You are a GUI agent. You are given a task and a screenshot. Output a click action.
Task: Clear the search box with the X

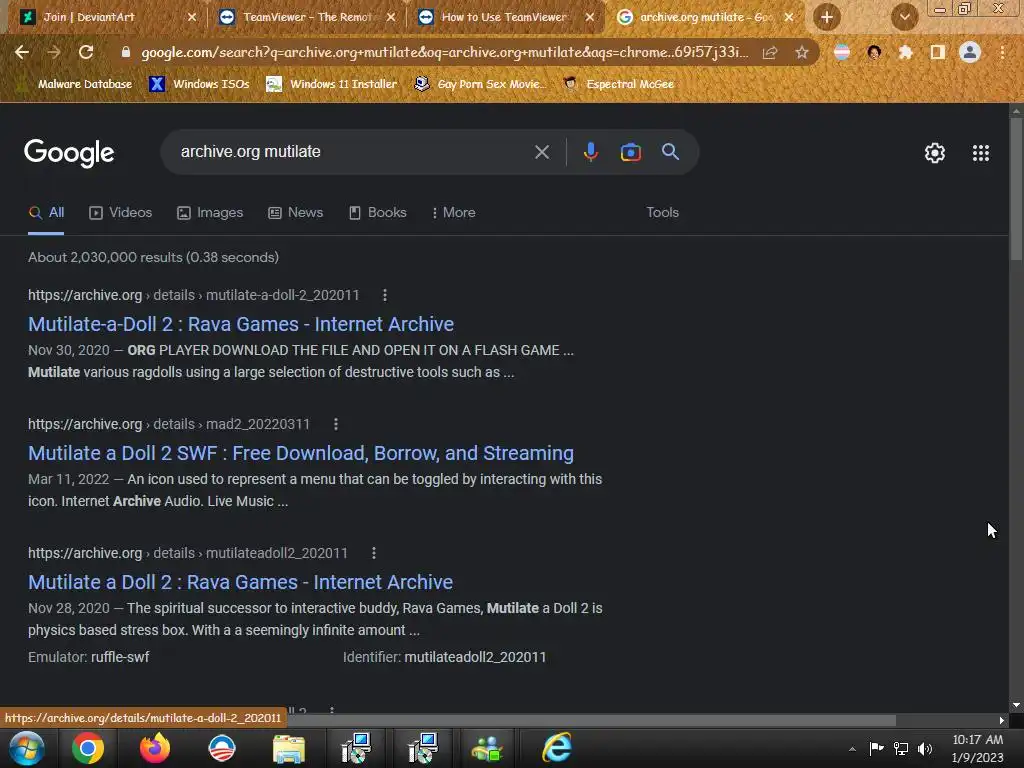tap(542, 152)
